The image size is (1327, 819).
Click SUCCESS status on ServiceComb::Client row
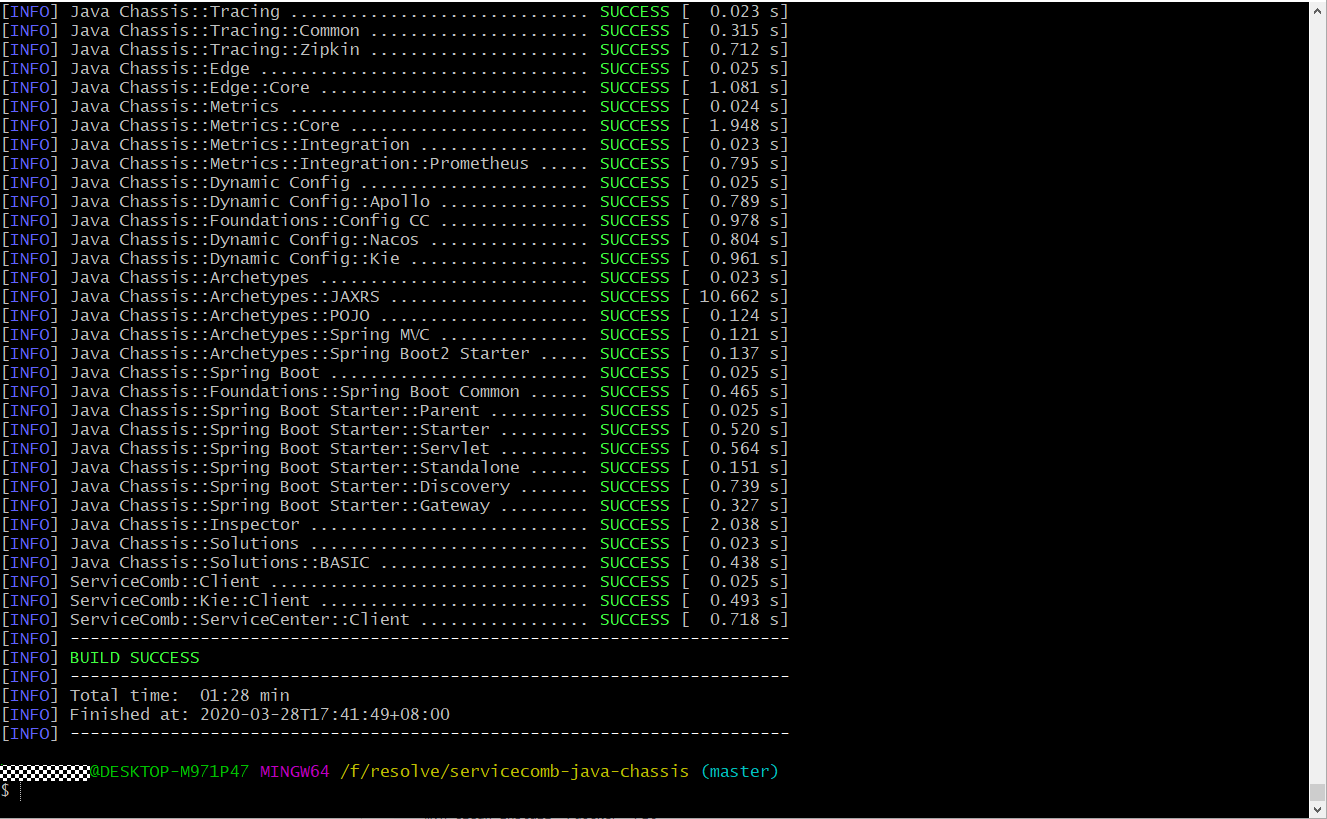635,582
